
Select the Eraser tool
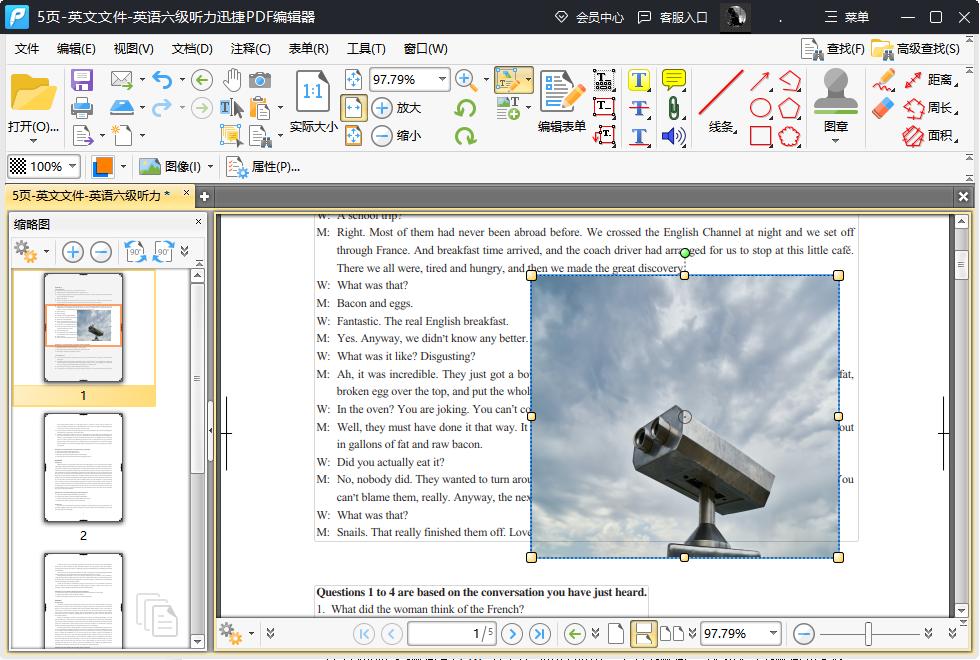coord(883,108)
